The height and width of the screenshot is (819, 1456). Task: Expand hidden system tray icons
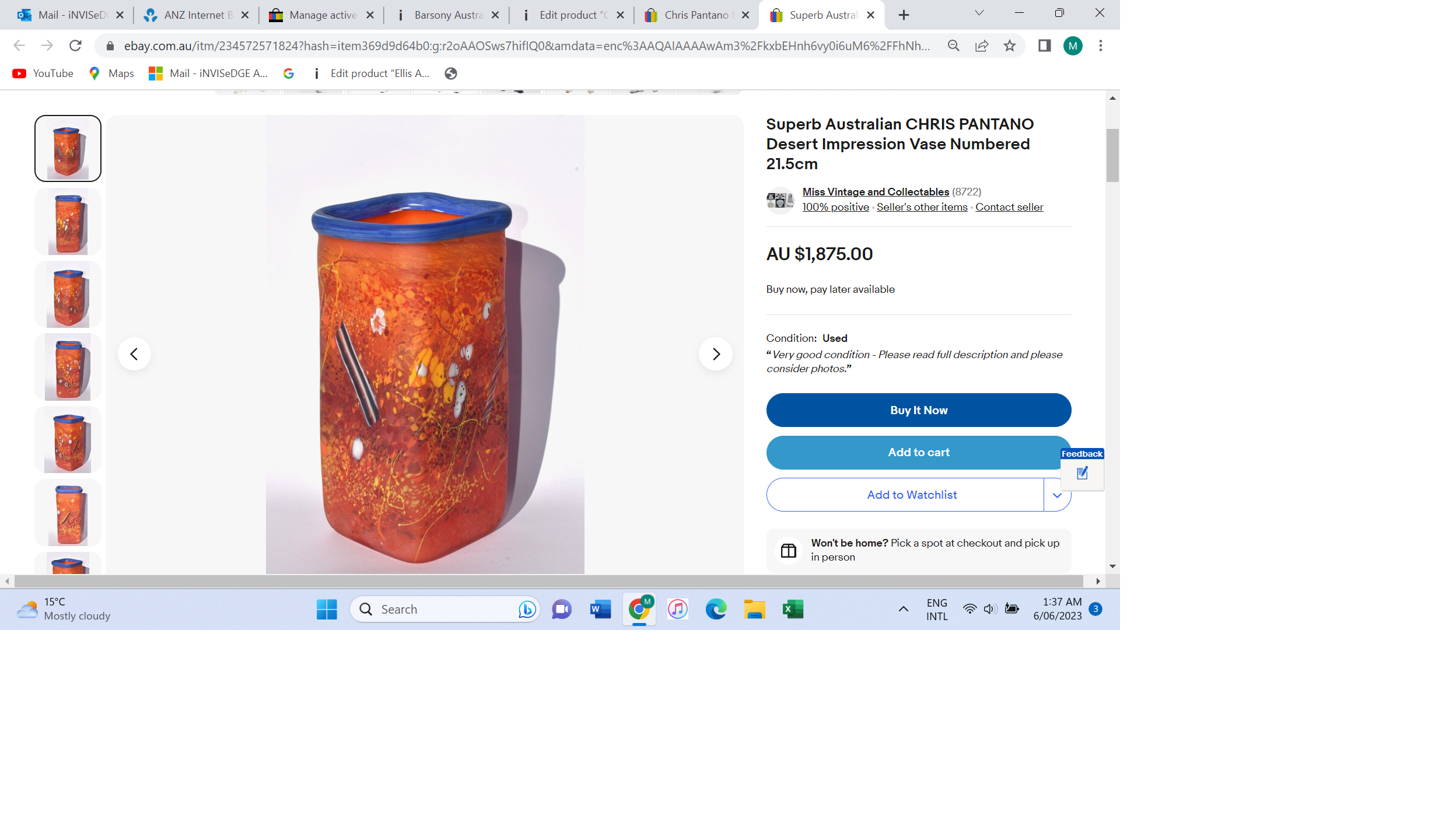pos(903,609)
